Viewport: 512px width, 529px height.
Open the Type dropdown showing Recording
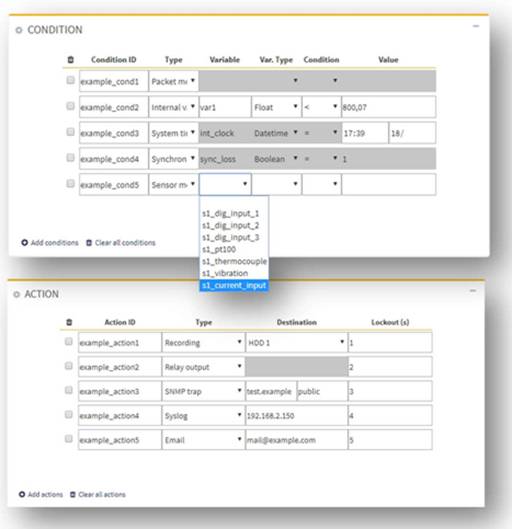203,343
